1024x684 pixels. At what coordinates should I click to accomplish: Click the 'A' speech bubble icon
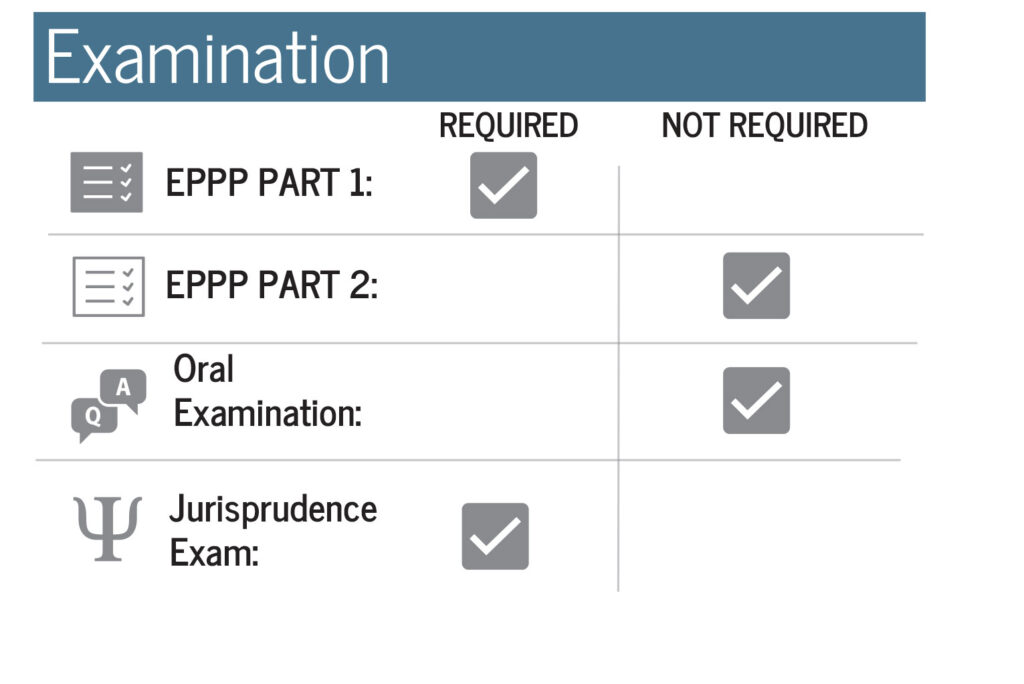(x=123, y=387)
